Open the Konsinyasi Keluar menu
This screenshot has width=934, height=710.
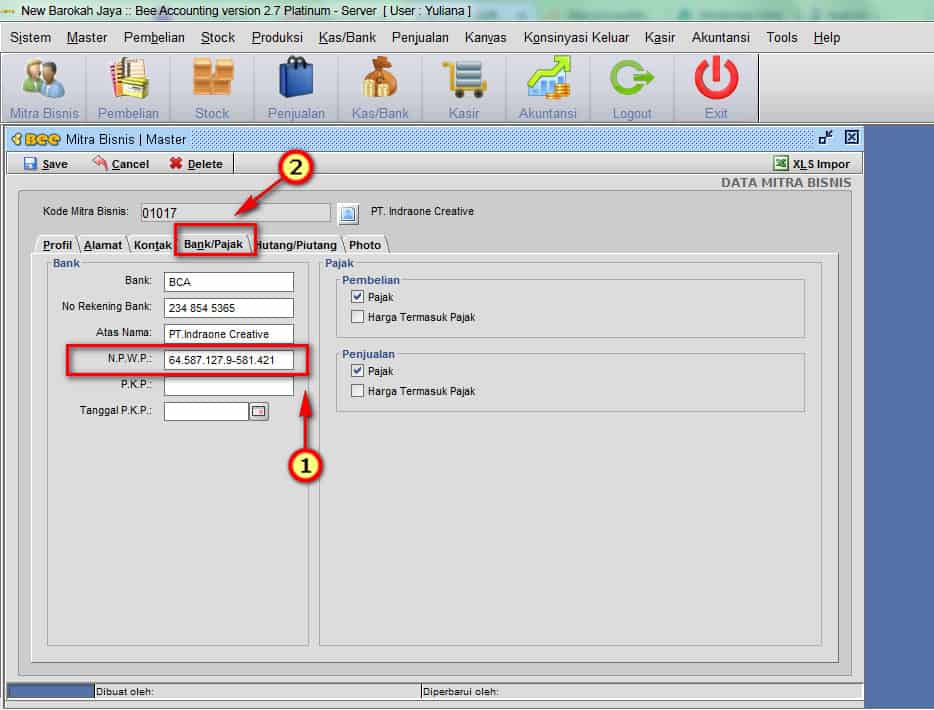click(x=576, y=38)
